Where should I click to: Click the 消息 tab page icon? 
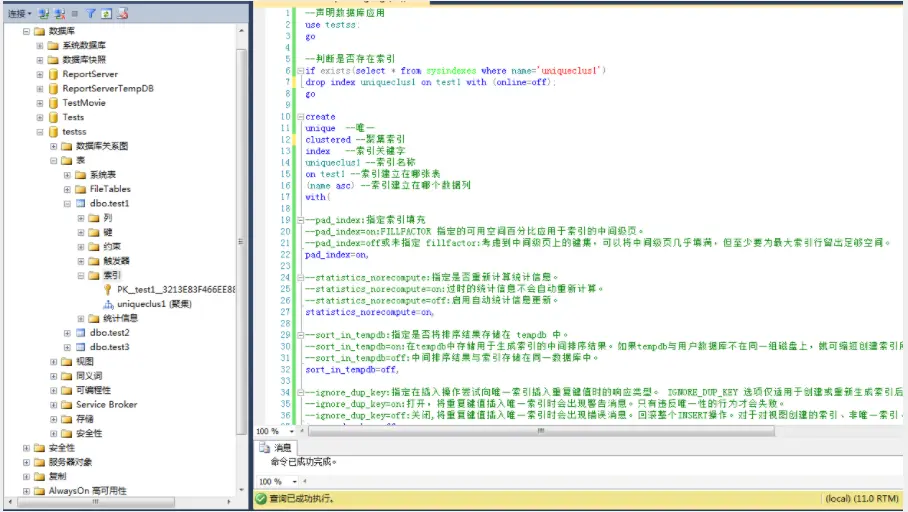coord(265,448)
